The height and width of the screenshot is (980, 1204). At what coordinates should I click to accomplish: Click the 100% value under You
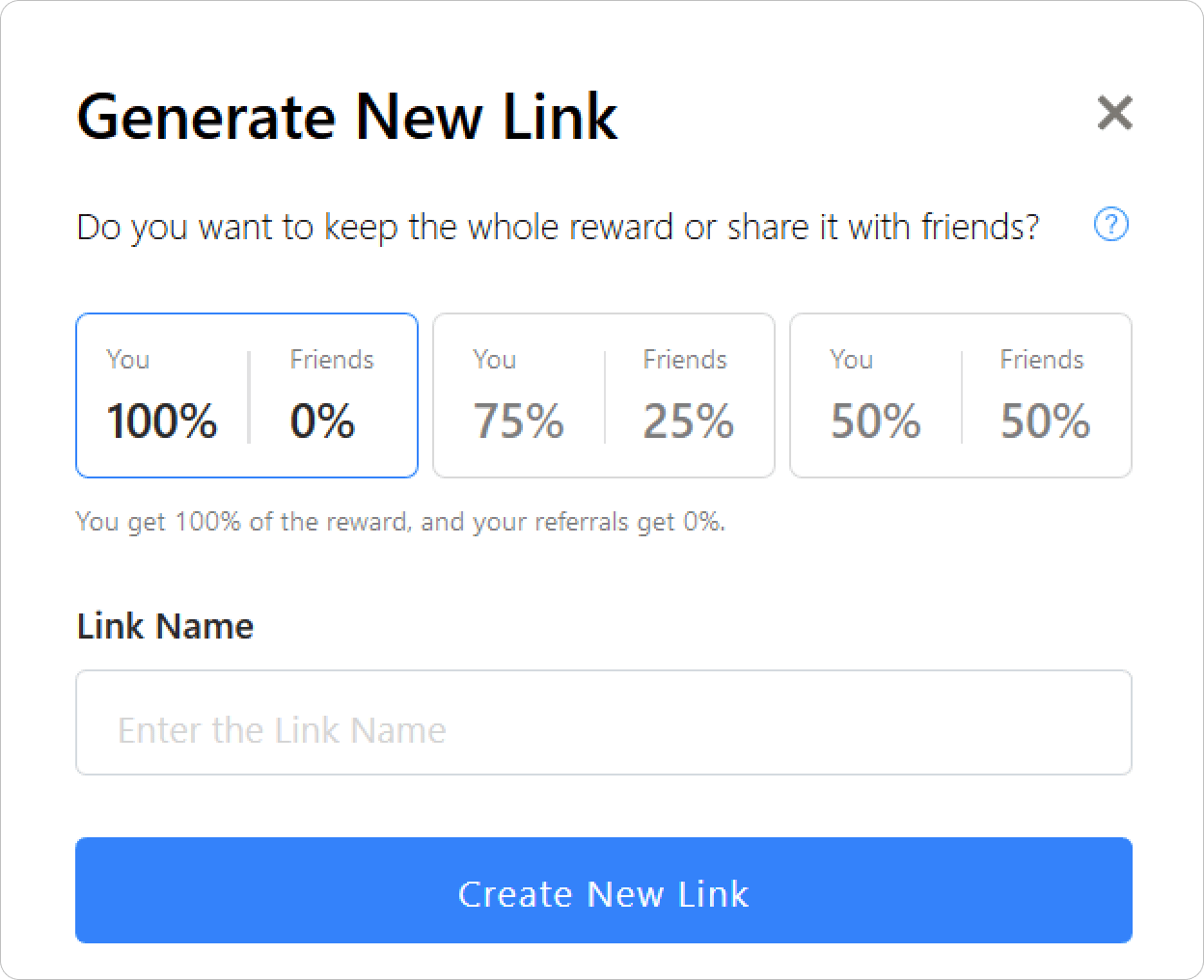pyautogui.click(x=162, y=422)
